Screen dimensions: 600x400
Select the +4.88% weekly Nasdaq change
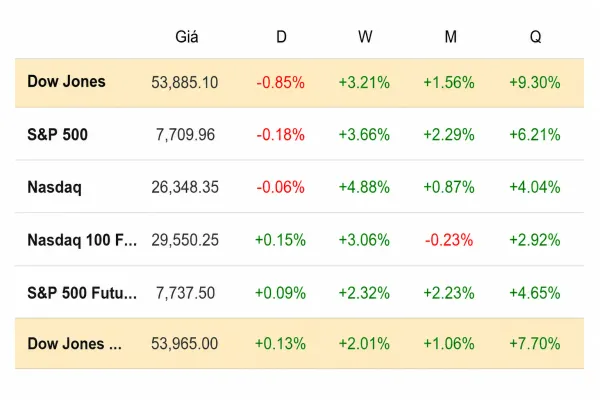point(364,187)
